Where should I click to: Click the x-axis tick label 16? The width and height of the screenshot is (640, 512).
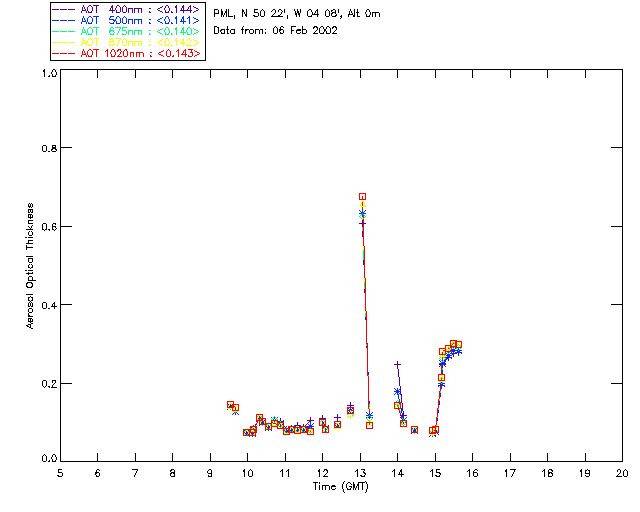pos(473,473)
